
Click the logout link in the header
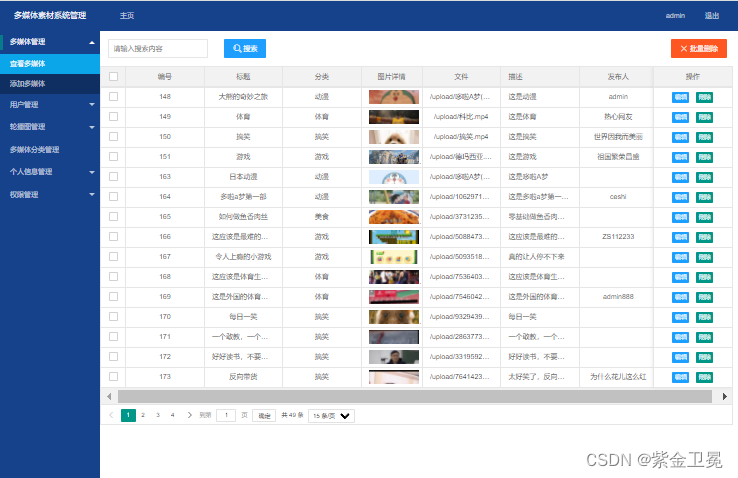(712, 16)
